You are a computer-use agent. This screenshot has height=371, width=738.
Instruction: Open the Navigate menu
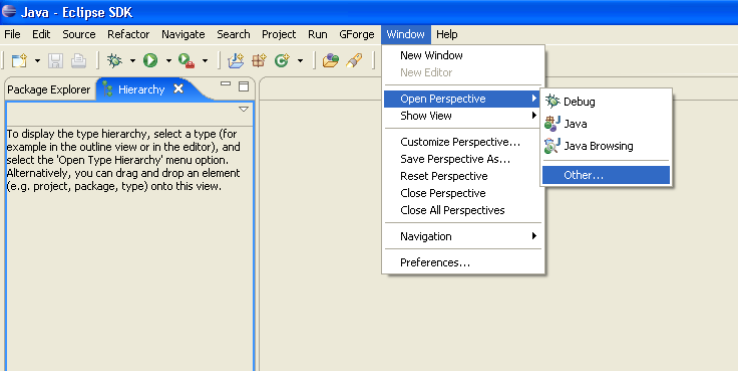183,34
